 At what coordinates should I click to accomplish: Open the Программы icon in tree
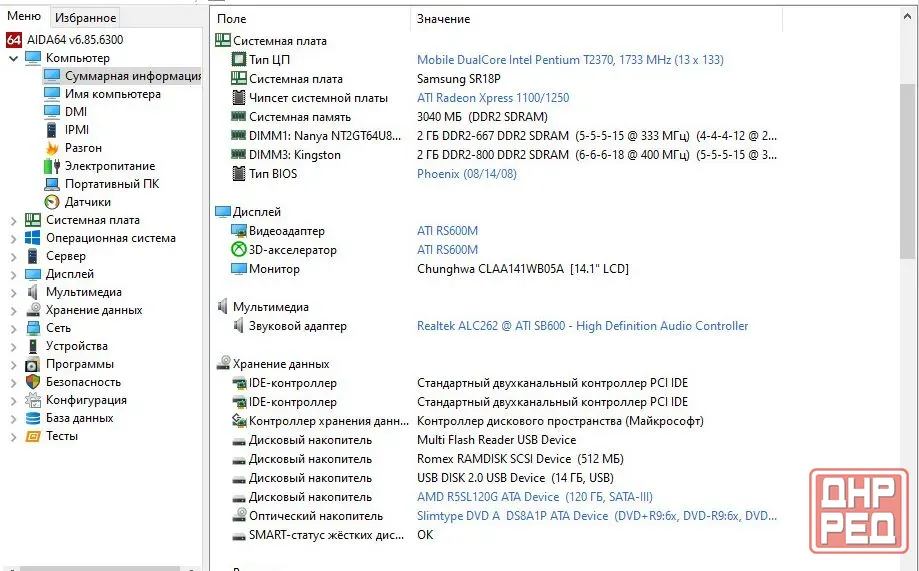33,364
